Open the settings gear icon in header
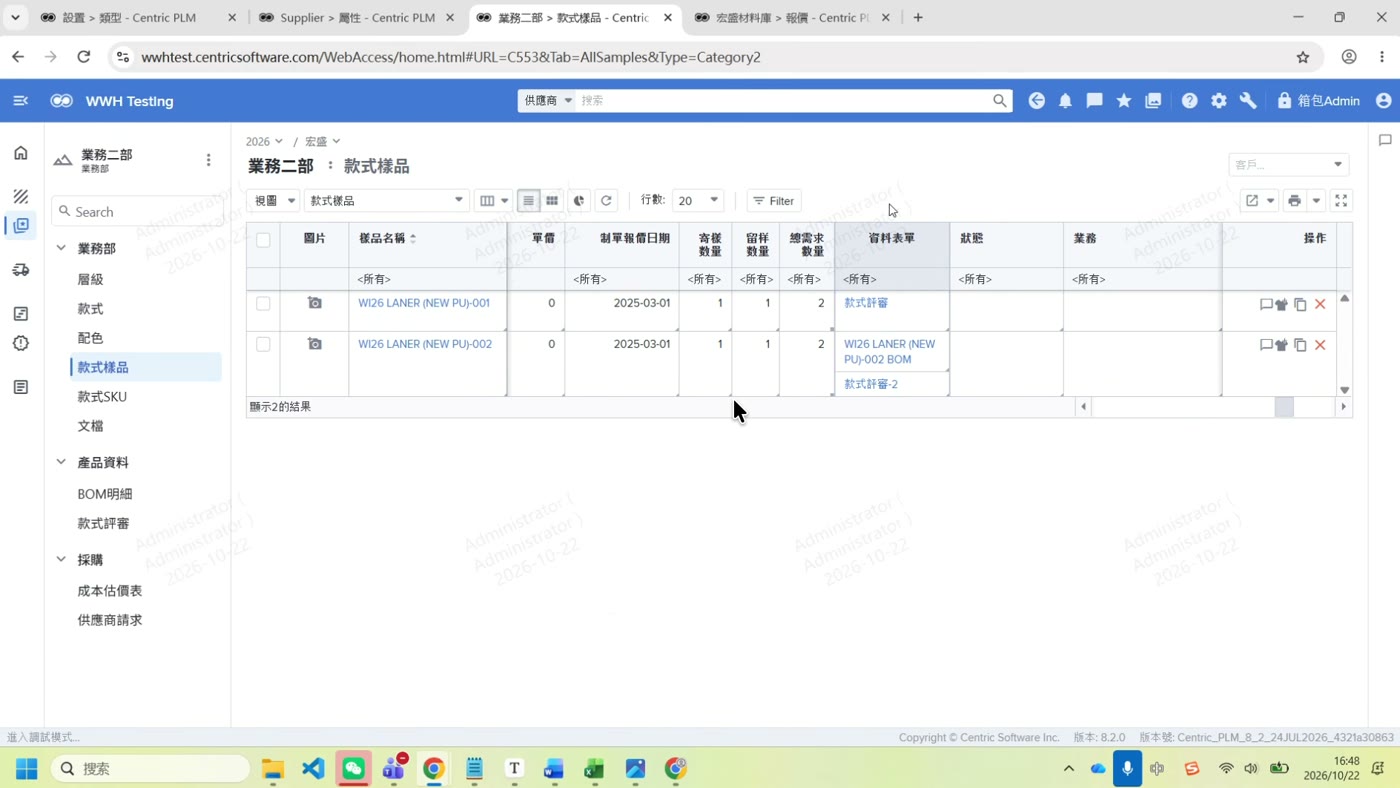 pyautogui.click(x=1218, y=101)
